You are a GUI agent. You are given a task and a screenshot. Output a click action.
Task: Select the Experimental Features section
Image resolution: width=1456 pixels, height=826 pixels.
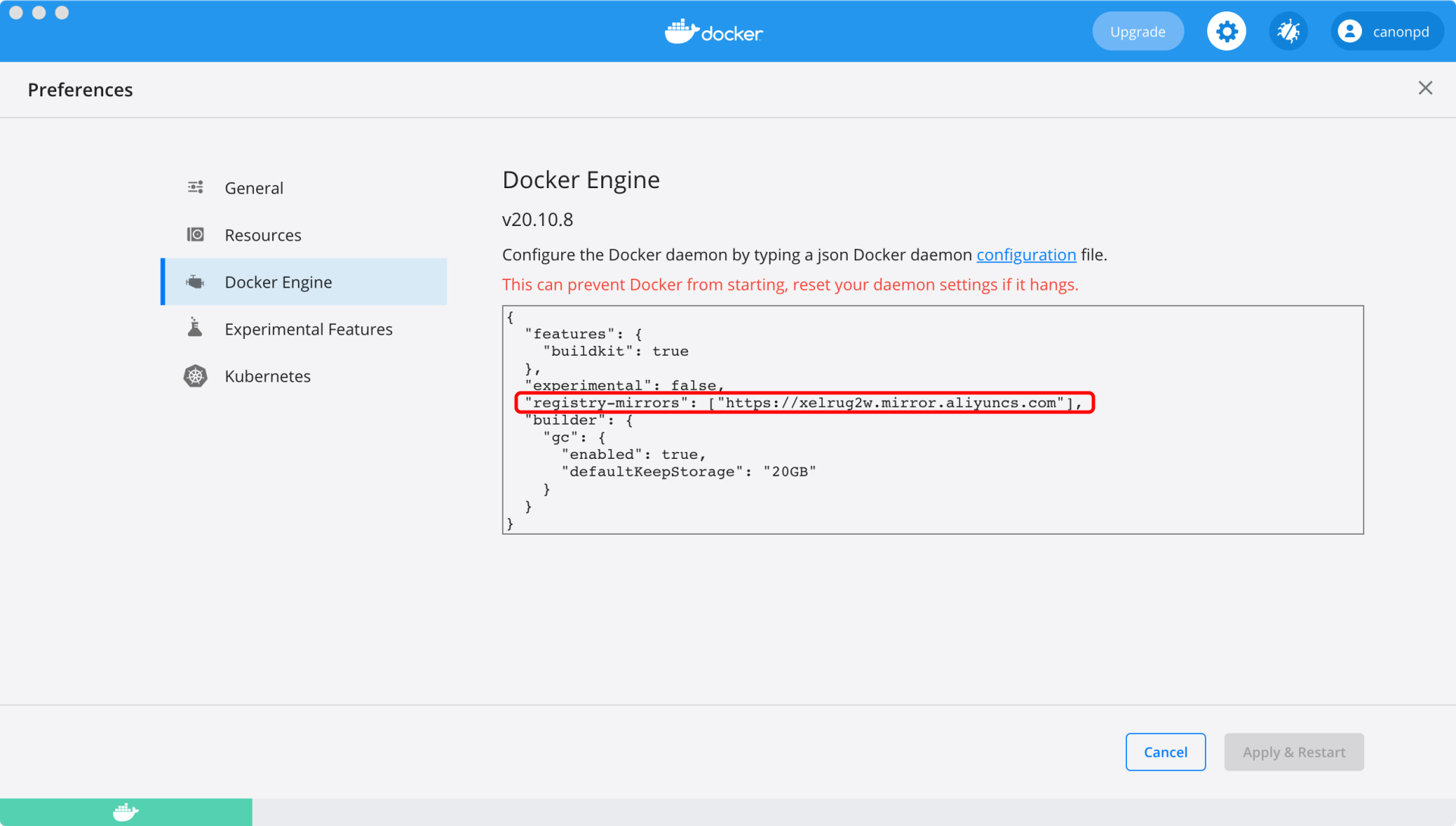tap(308, 328)
